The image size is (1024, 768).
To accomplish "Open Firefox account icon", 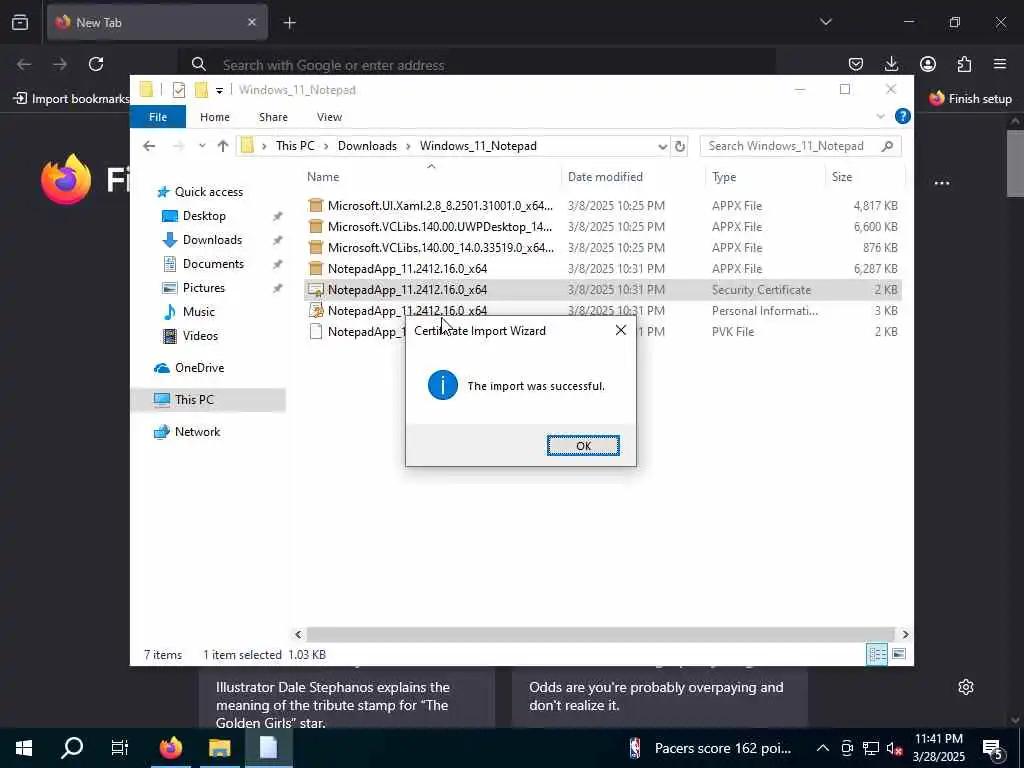I will tap(927, 64).
